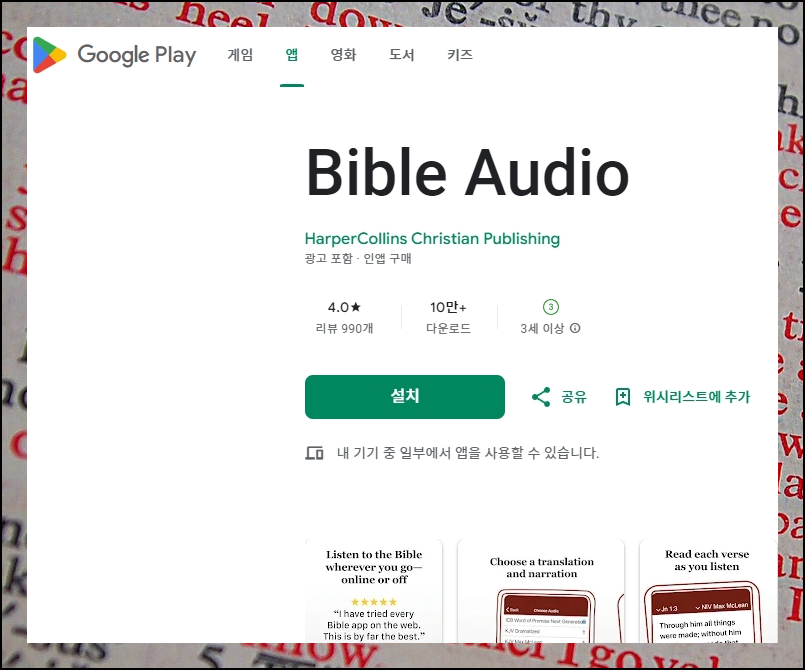
Task: Click the Google Play logo
Action: (x=114, y=55)
